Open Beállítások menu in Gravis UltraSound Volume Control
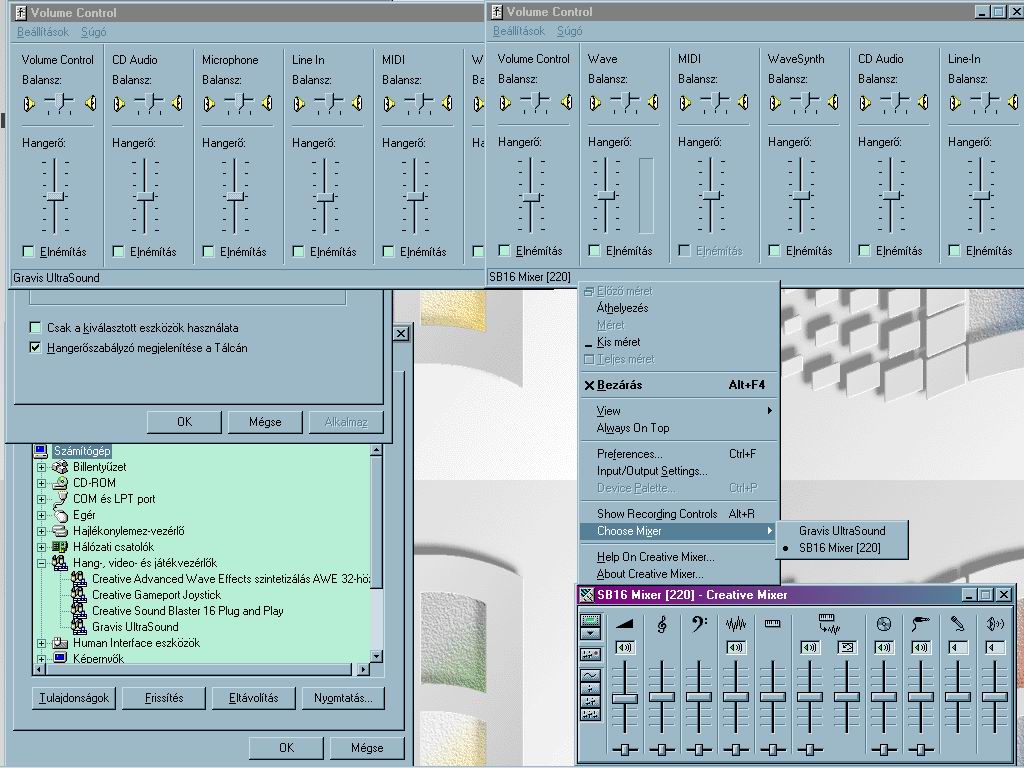 coord(43,31)
